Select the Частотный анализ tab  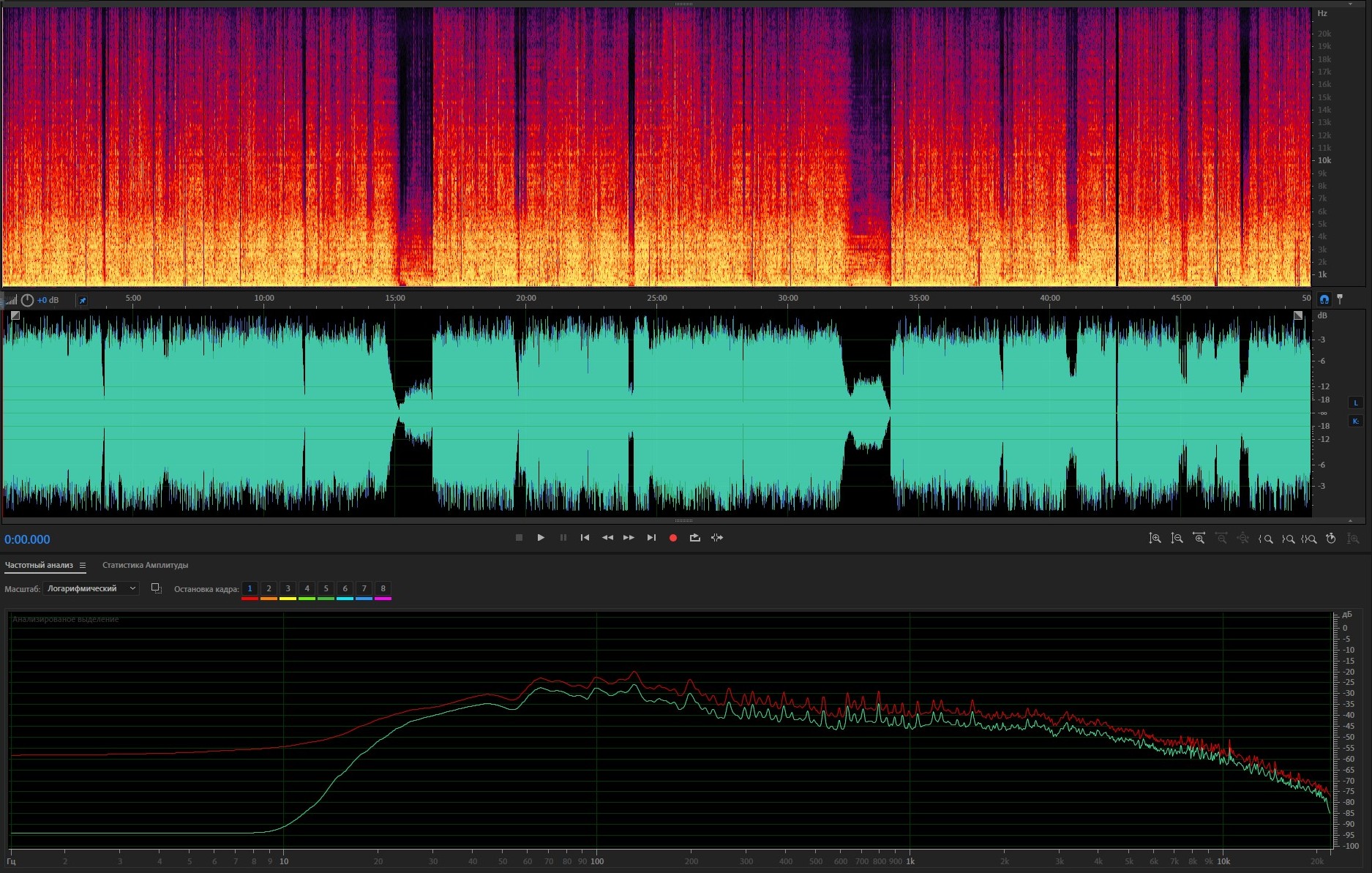coord(39,565)
